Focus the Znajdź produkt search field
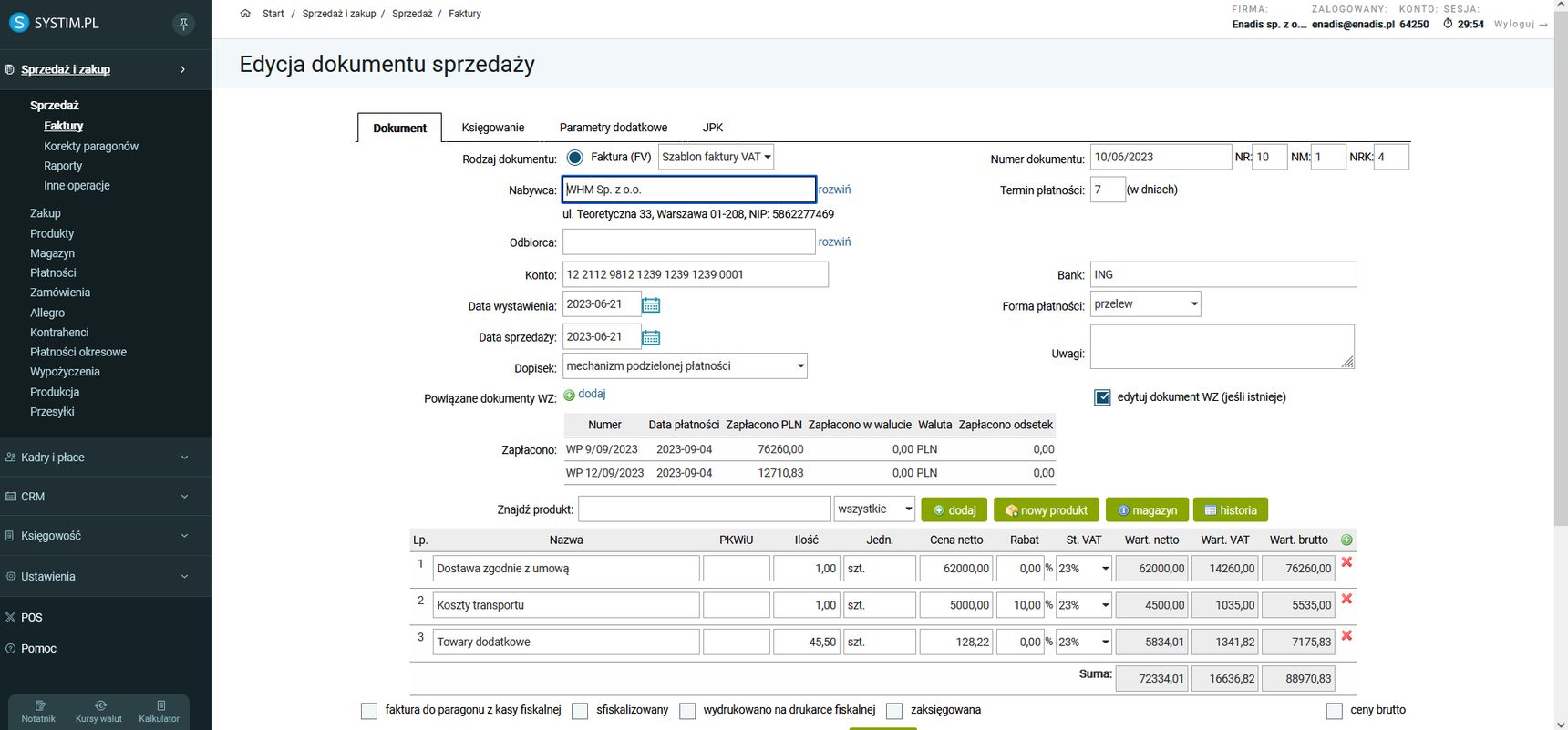 click(705, 509)
